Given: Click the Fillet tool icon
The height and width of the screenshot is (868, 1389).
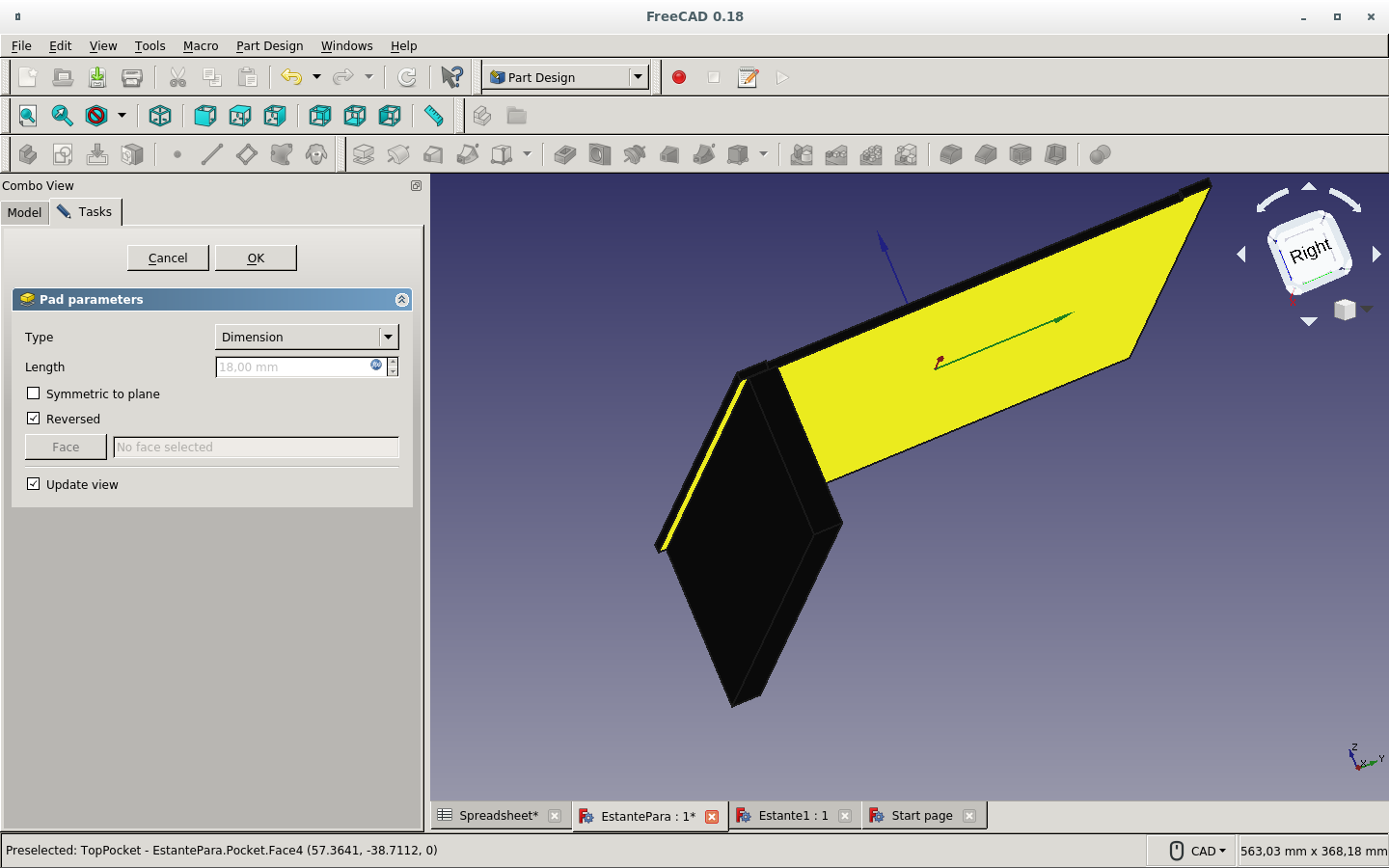Looking at the screenshot, I should tap(951, 154).
